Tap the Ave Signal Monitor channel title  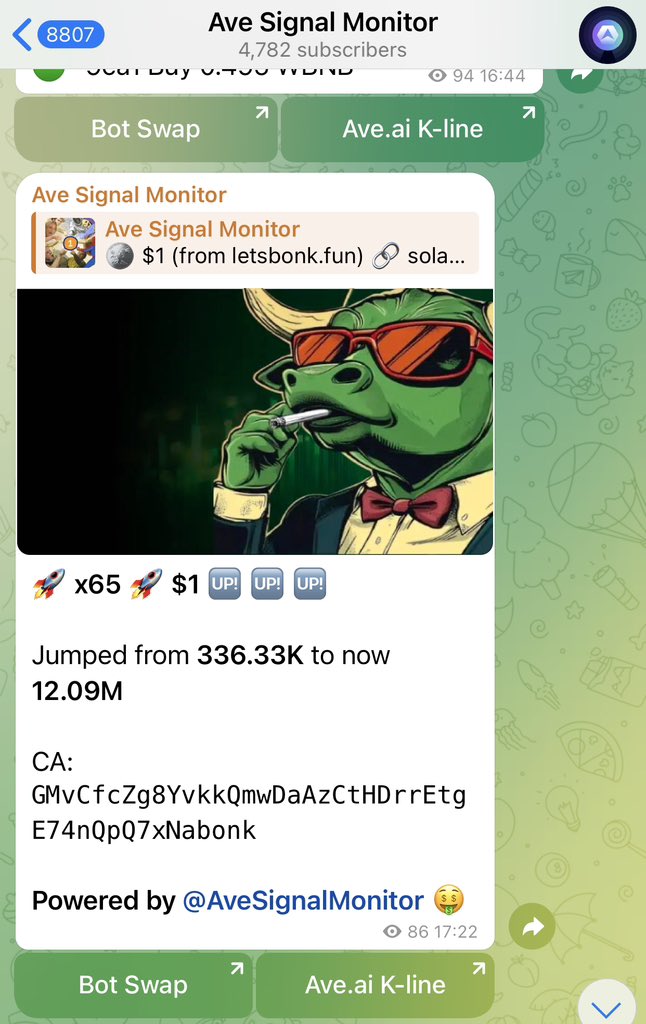click(x=323, y=22)
